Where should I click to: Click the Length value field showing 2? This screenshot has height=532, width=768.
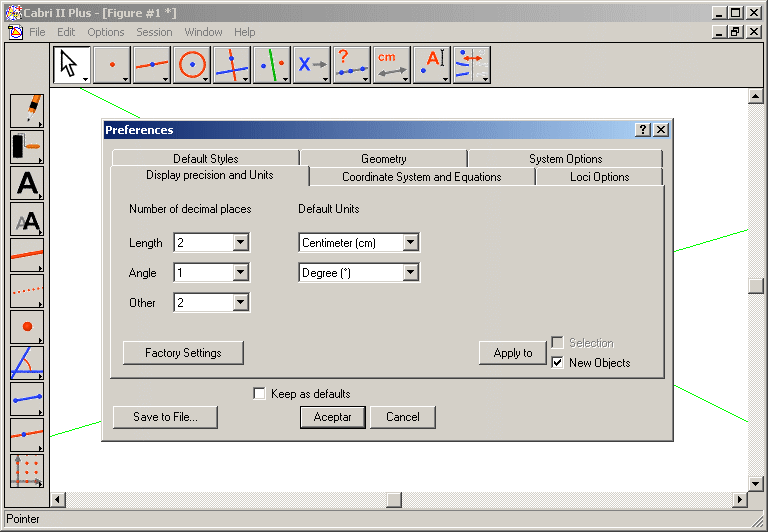pos(204,242)
